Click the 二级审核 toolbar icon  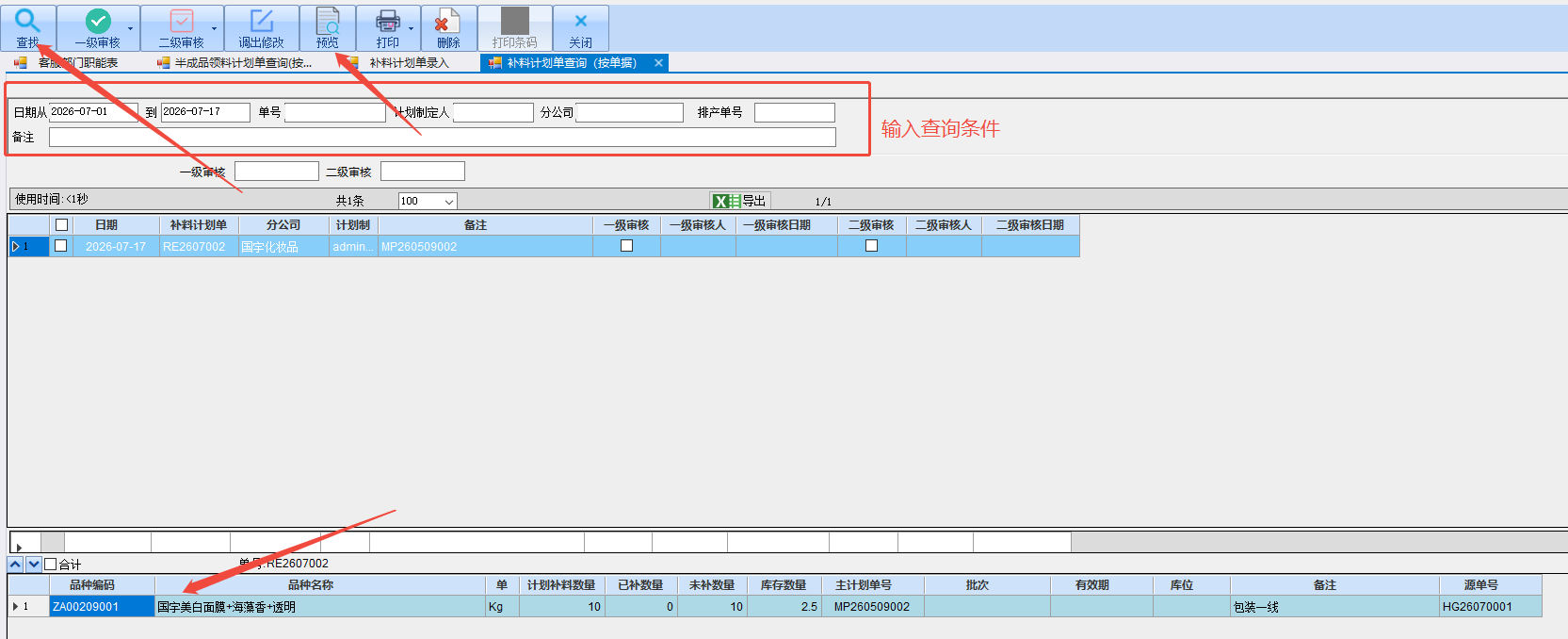pyautogui.click(x=181, y=21)
